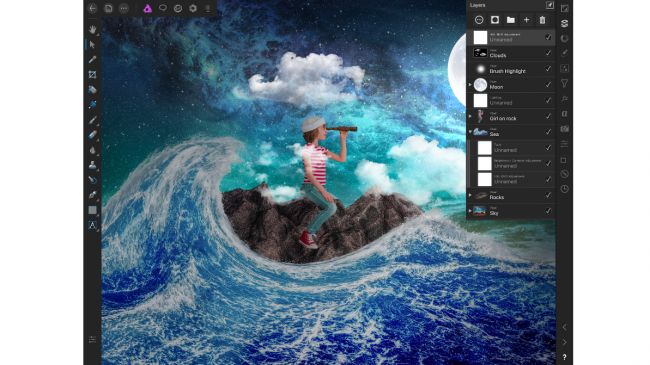Image resolution: width=650 pixels, height=365 pixels.
Task: Switch to the Liquify Persona icon
Action: [x=178, y=8]
